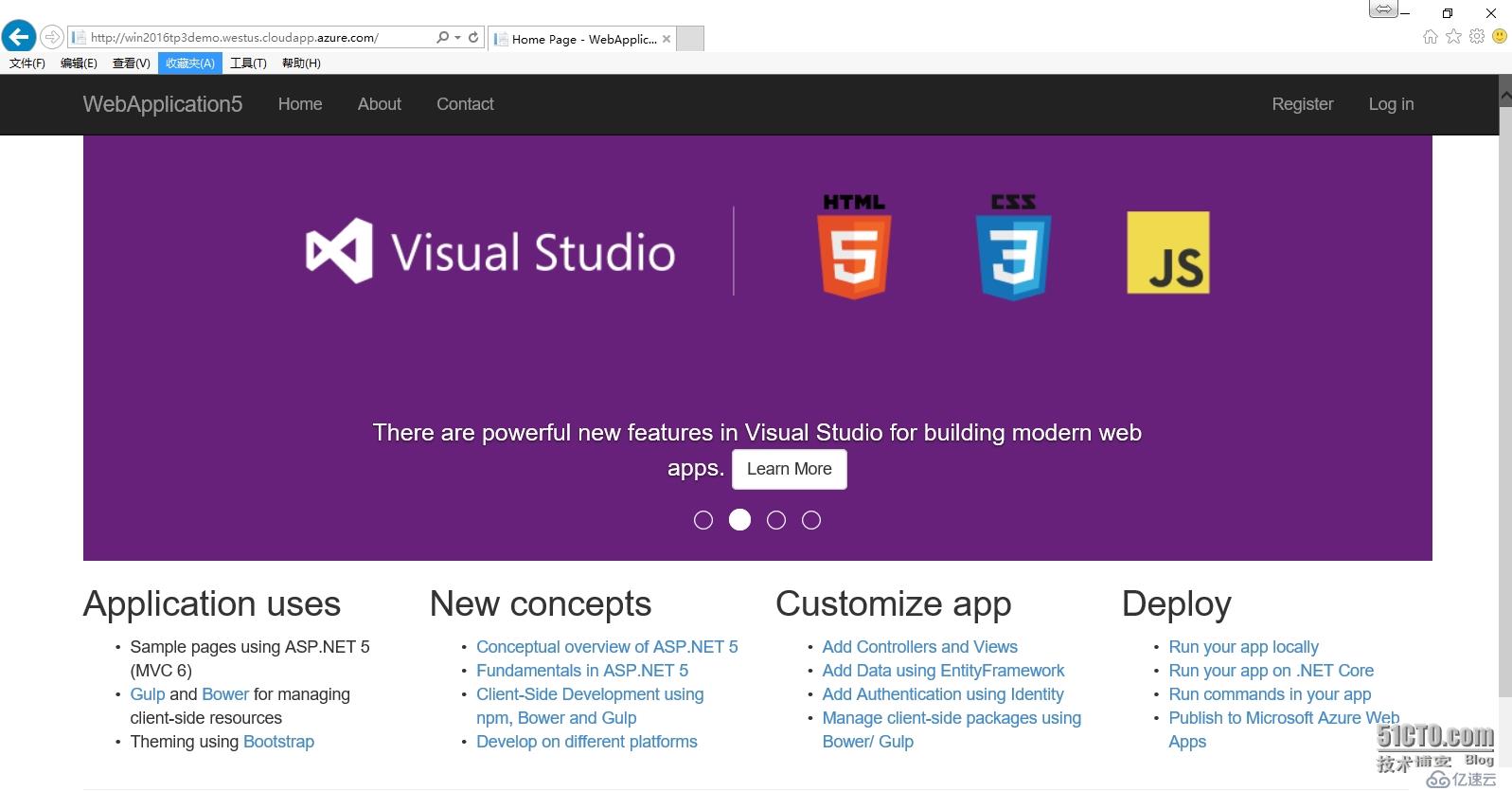
Task: Click the Deploy heading
Action: tap(1177, 604)
